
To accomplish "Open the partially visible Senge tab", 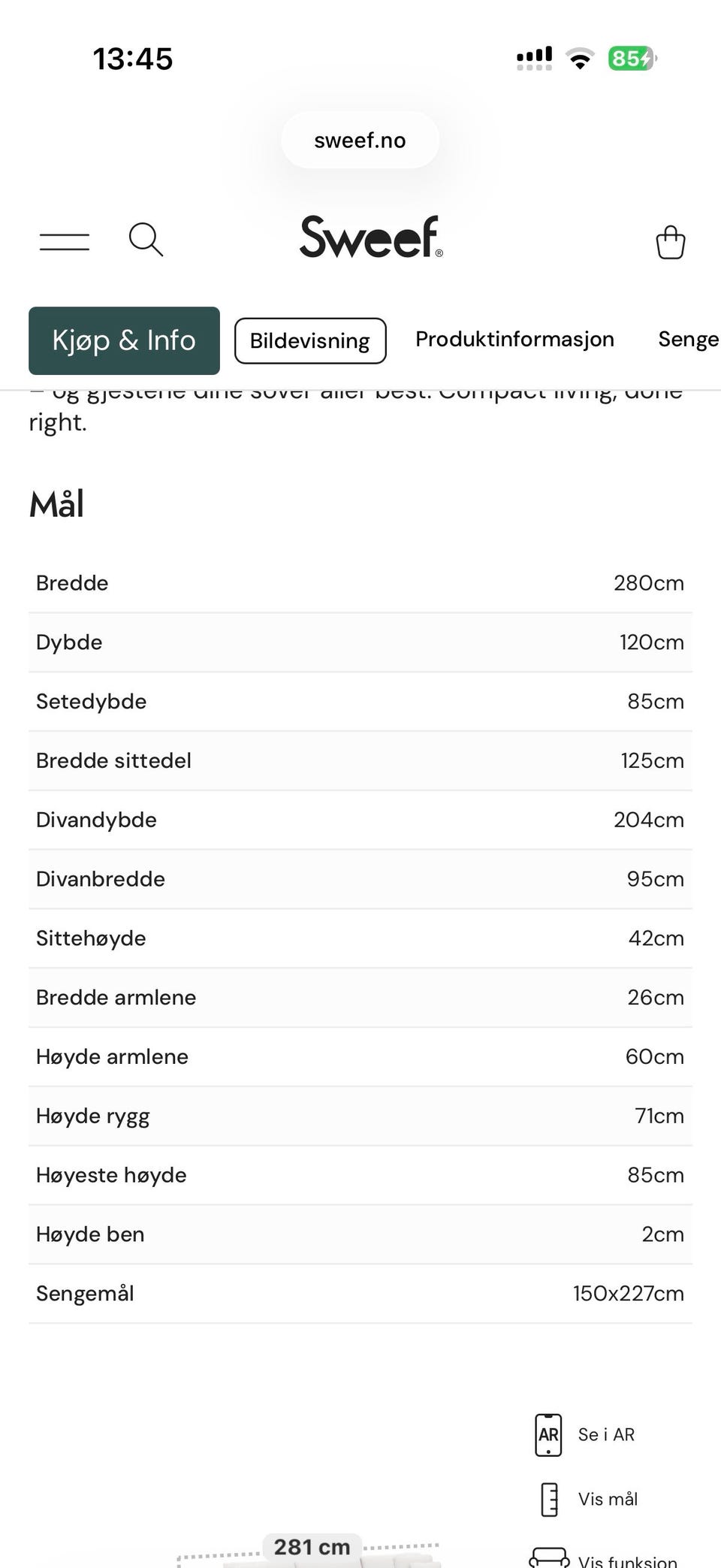I will (689, 339).
